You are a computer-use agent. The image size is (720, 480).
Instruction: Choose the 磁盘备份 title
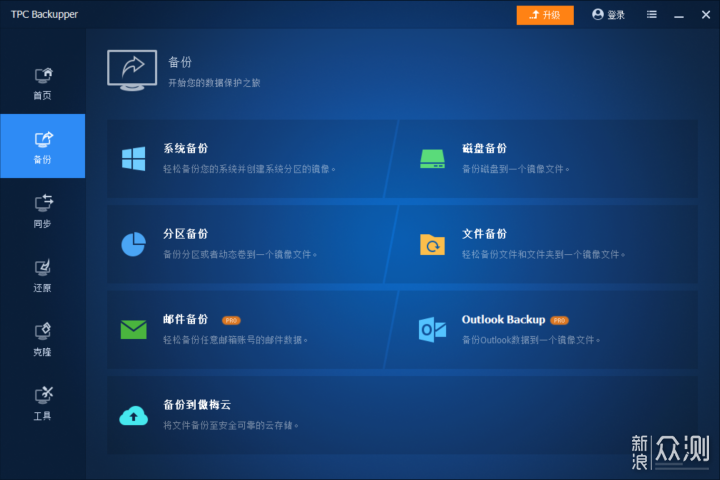484,148
